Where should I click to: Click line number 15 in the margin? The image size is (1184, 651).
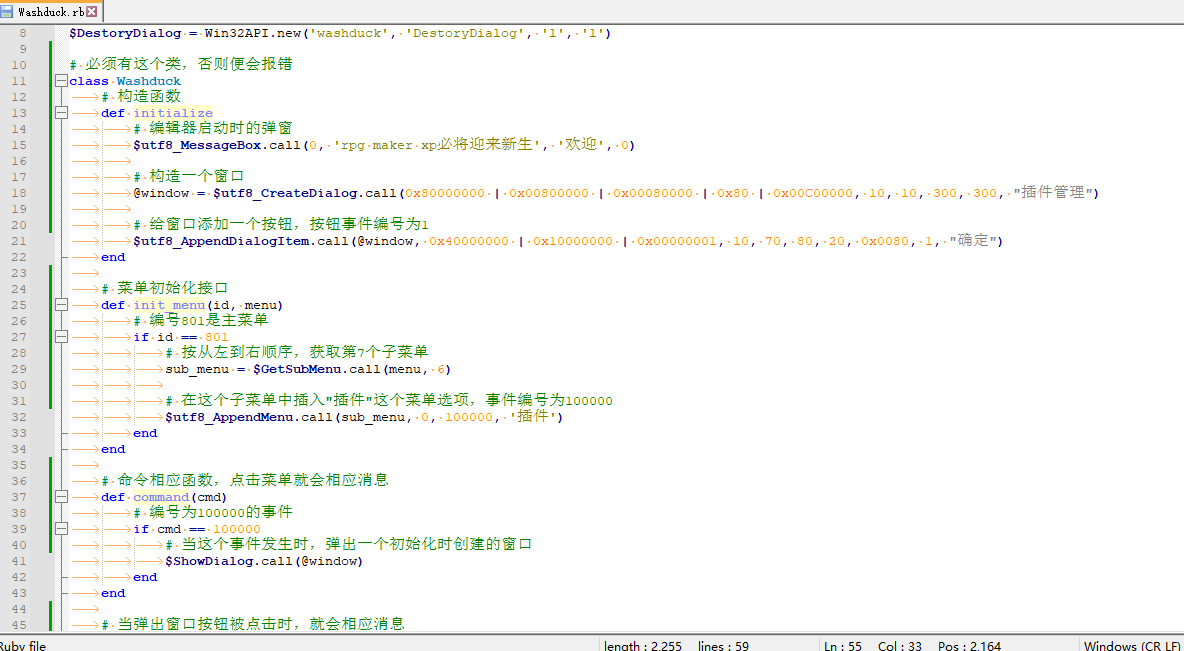click(x=20, y=145)
